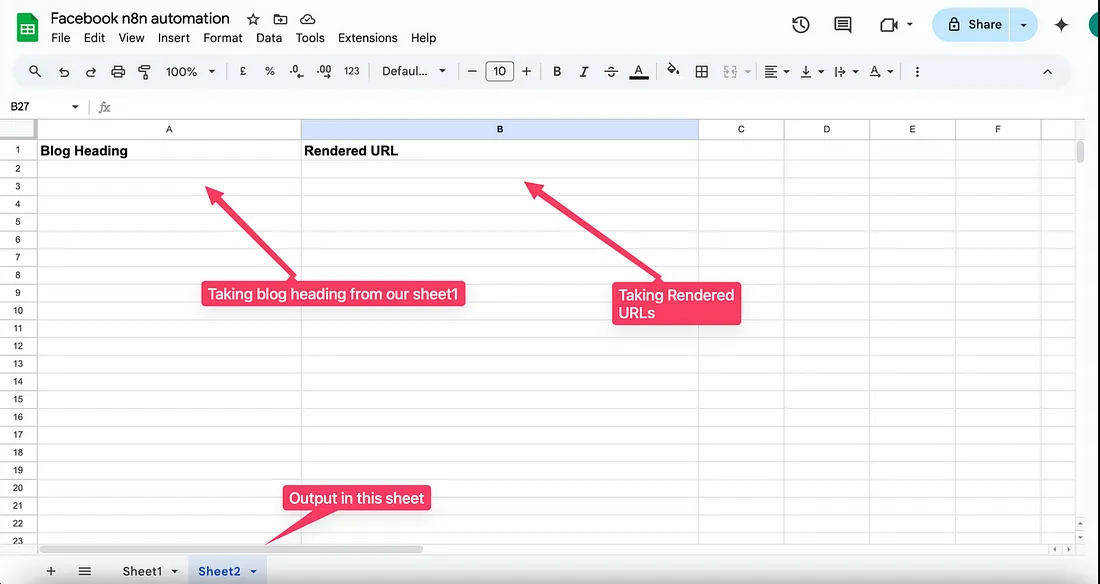Open the Extensions menu
Image resolution: width=1100 pixels, height=584 pixels.
368,38
